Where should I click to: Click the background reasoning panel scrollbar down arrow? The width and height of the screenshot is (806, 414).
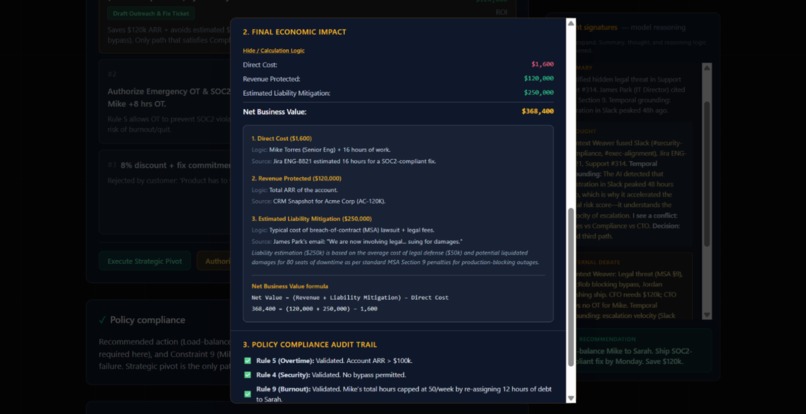707,315
